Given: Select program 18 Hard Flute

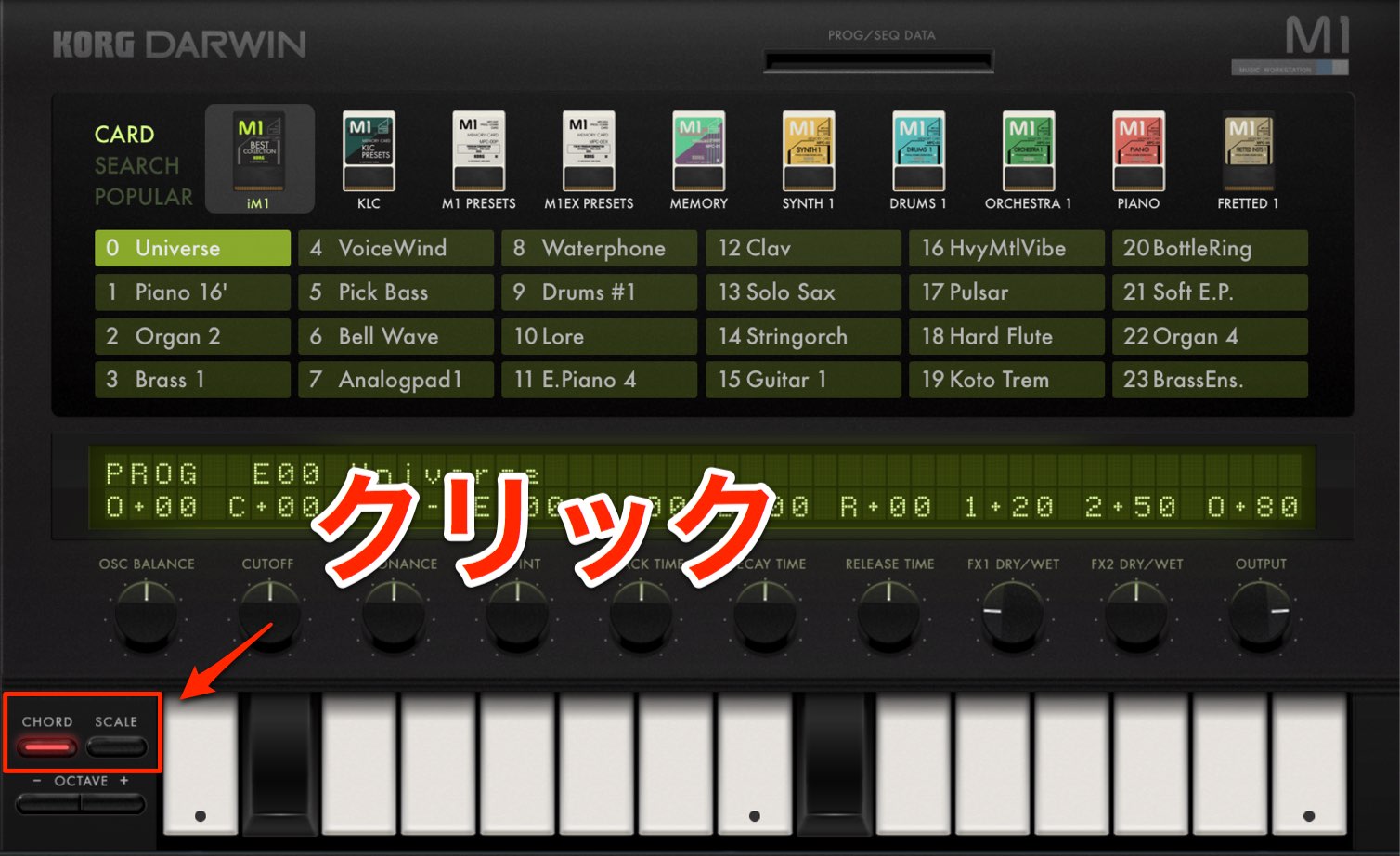Looking at the screenshot, I should pyautogui.click(x=1006, y=336).
